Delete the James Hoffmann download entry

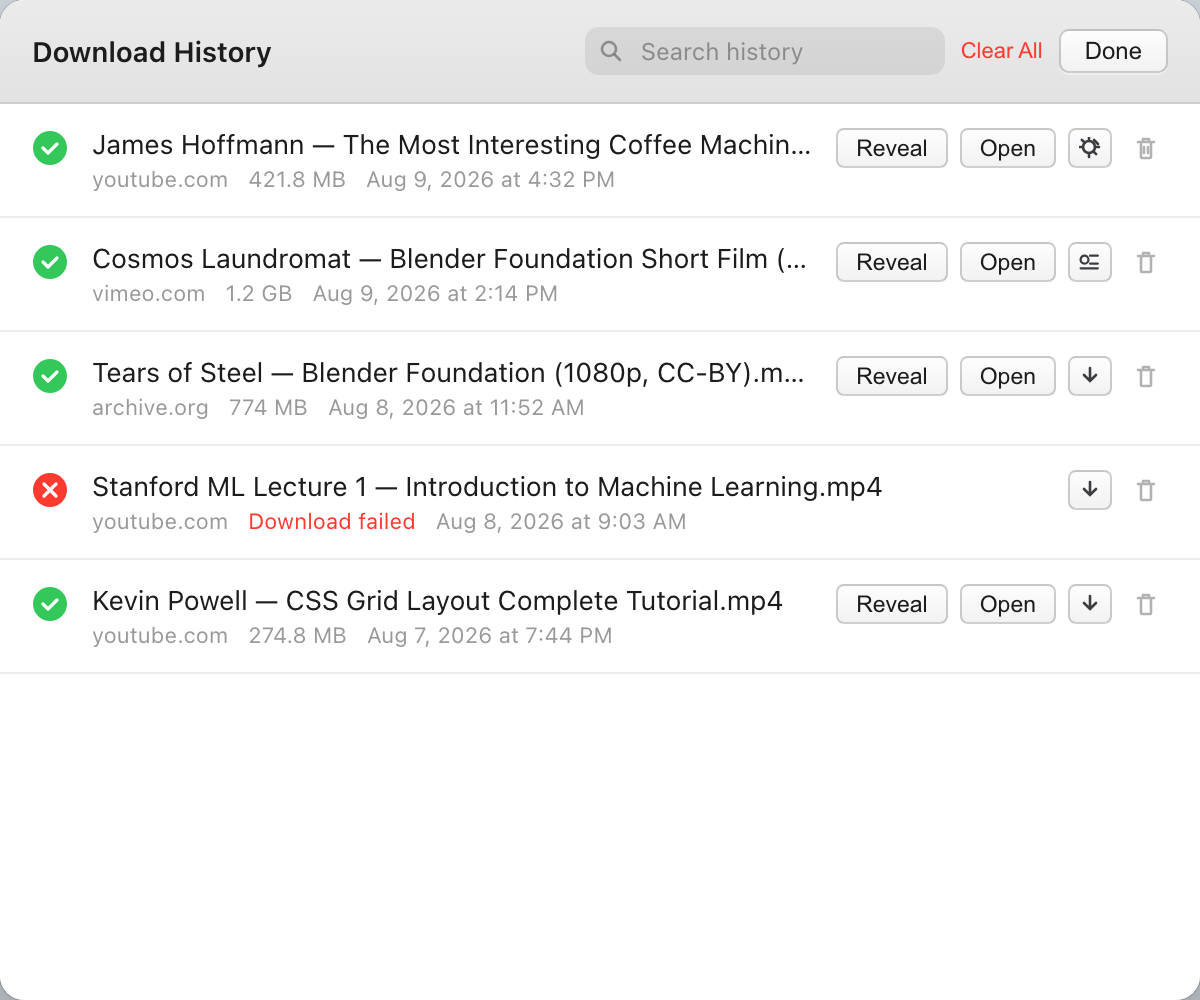click(x=1146, y=148)
